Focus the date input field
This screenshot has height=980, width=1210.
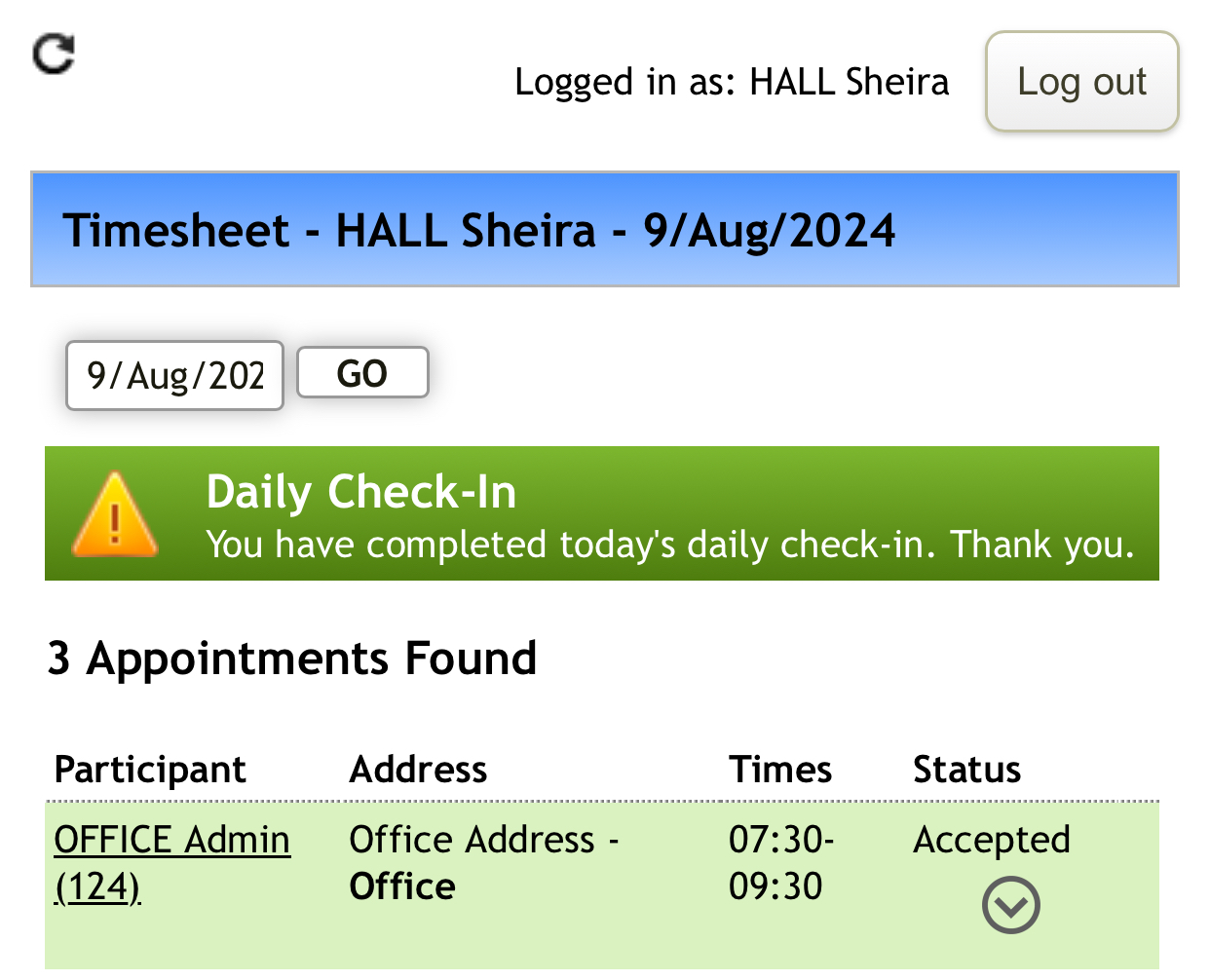click(174, 375)
